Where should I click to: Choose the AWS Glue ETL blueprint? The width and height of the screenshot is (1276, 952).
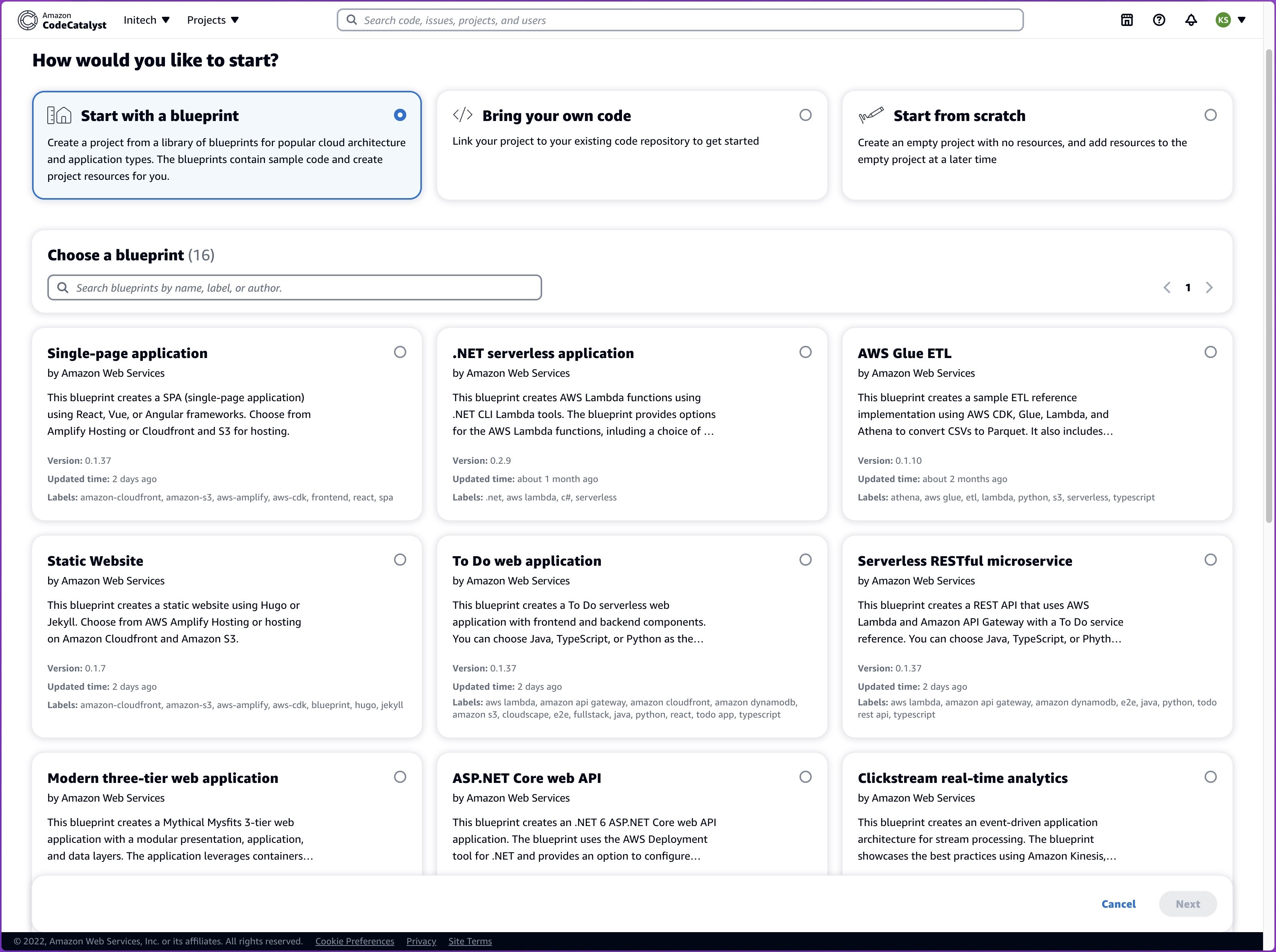tap(1211, 352)
